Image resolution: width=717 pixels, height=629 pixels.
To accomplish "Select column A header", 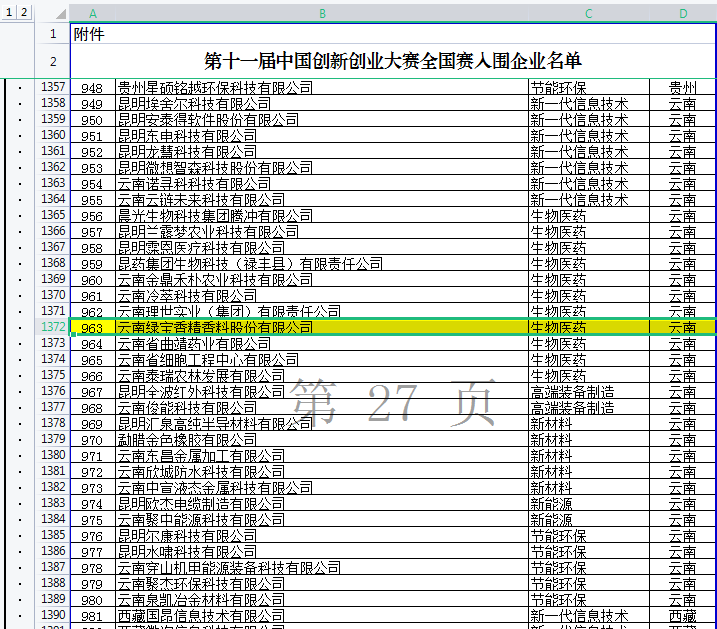I will pos(93,14).
